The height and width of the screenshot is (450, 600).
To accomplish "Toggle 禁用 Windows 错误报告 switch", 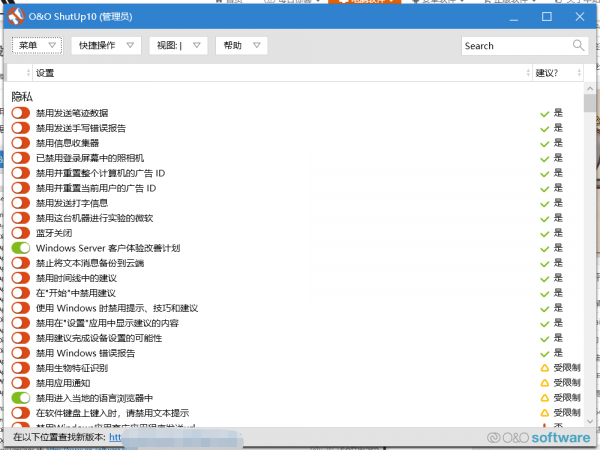I will click(21, 353).
